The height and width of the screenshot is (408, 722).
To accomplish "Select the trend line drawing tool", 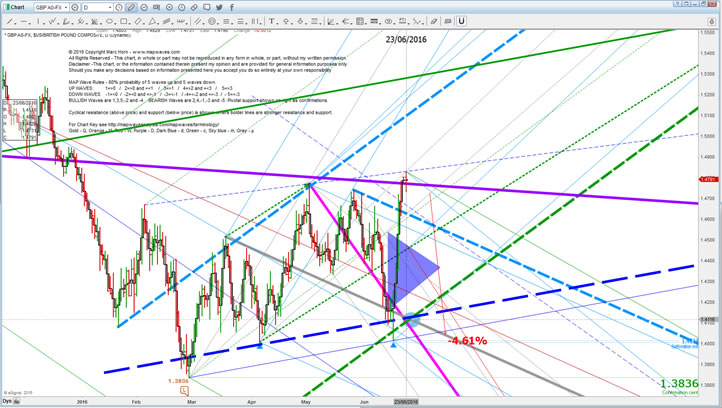I will click(9, 21).
